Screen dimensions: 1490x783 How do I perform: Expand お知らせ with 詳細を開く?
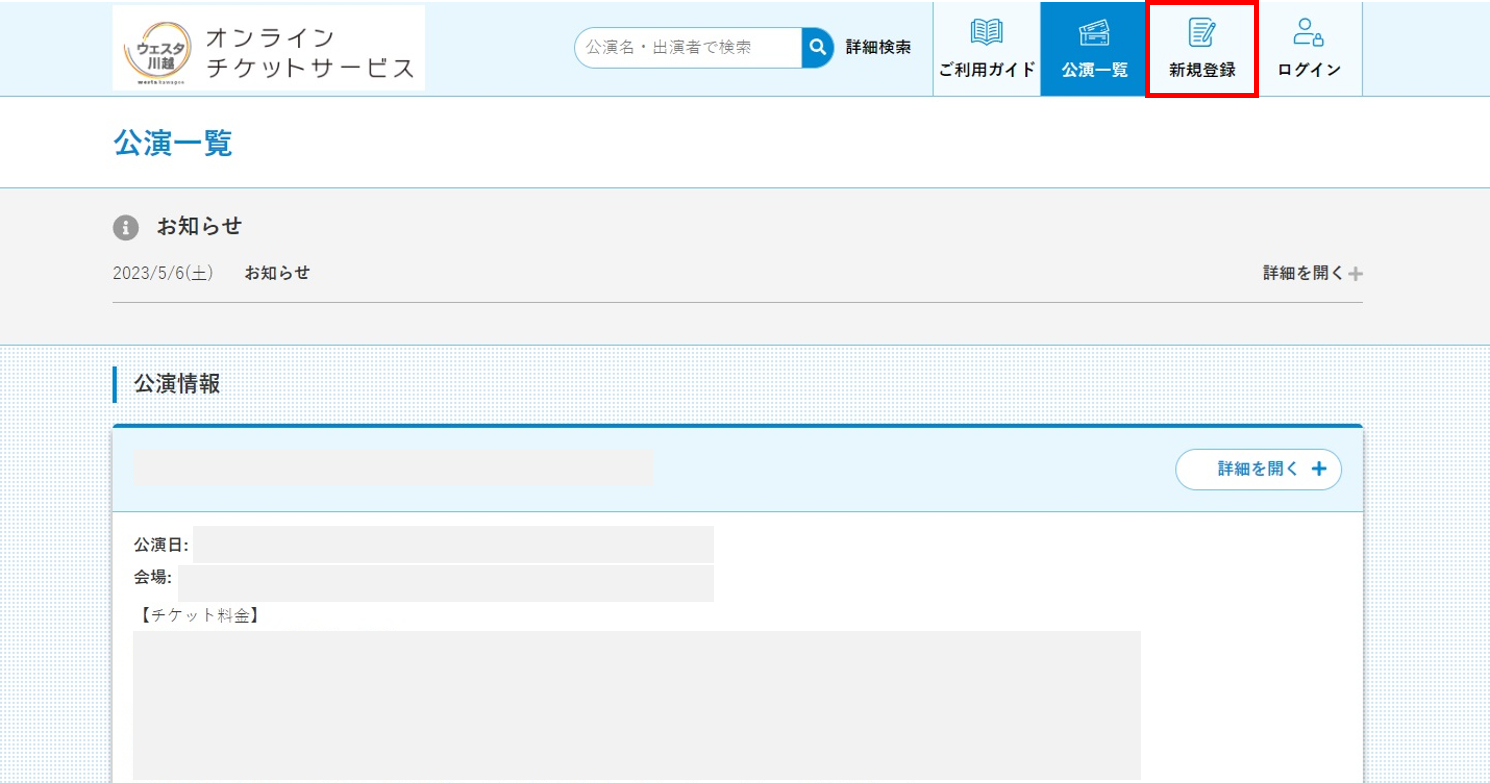[1313, 273]
